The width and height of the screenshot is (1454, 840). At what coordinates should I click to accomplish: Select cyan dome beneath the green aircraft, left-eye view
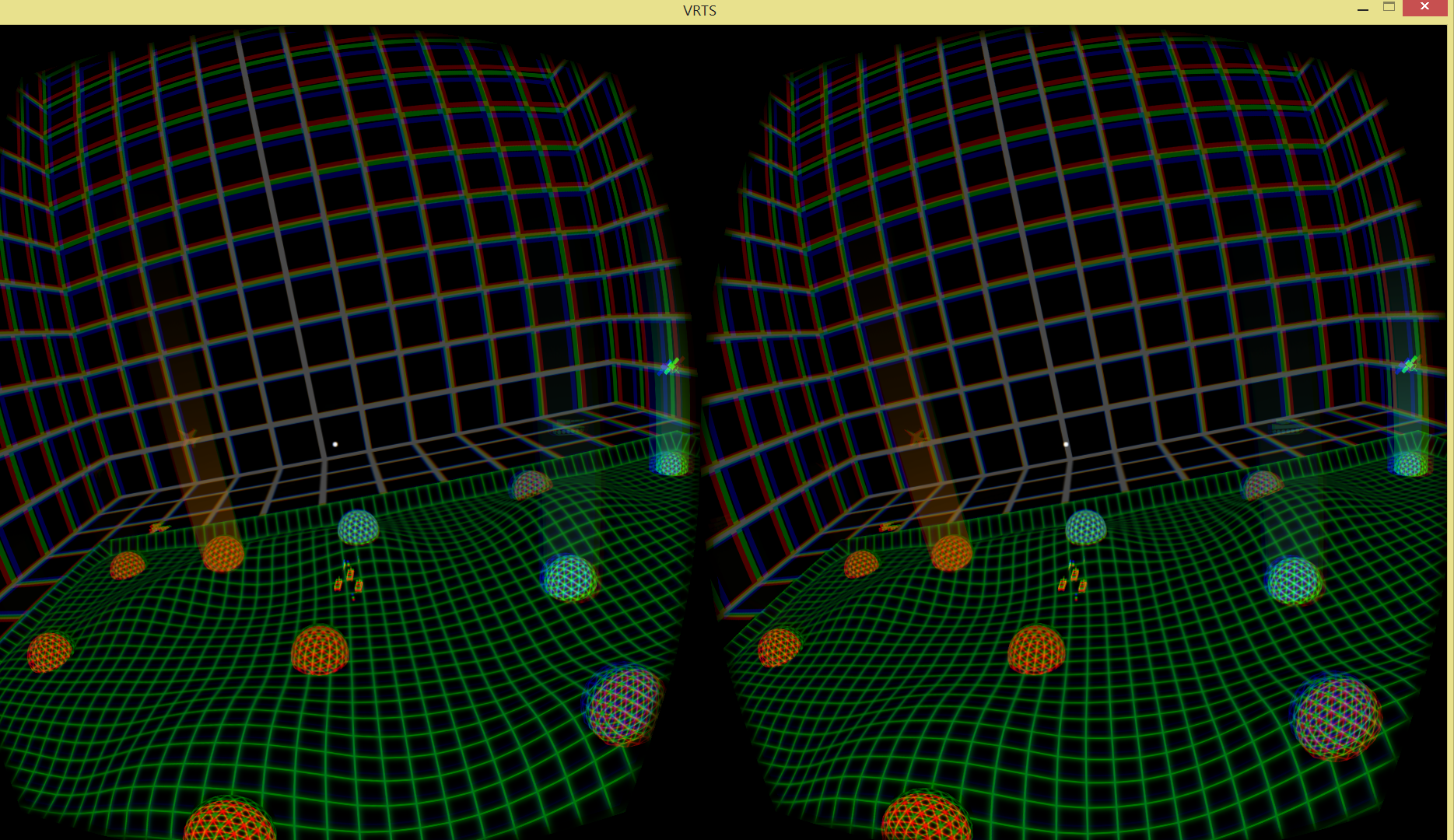pos(670,464)
